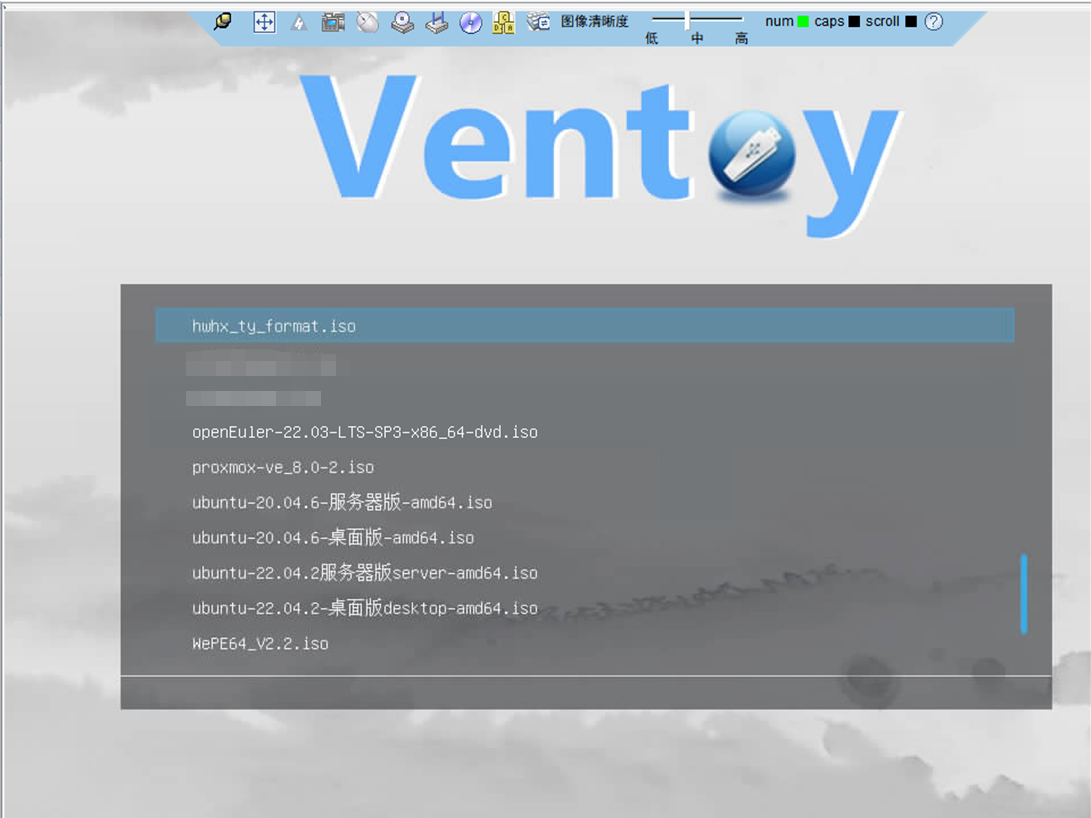The image size is (1091, 818).
Task: Open the help question mark icon
Action: click(x=934, y=21)
